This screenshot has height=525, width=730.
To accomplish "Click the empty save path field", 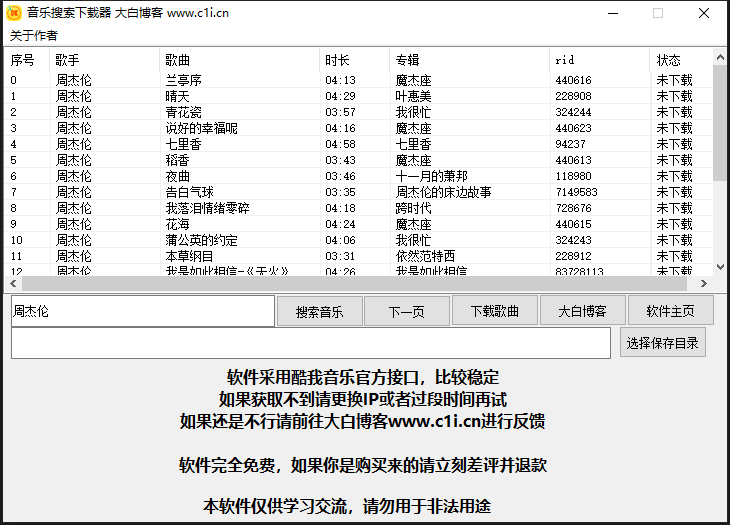I will tap(310, 343).
